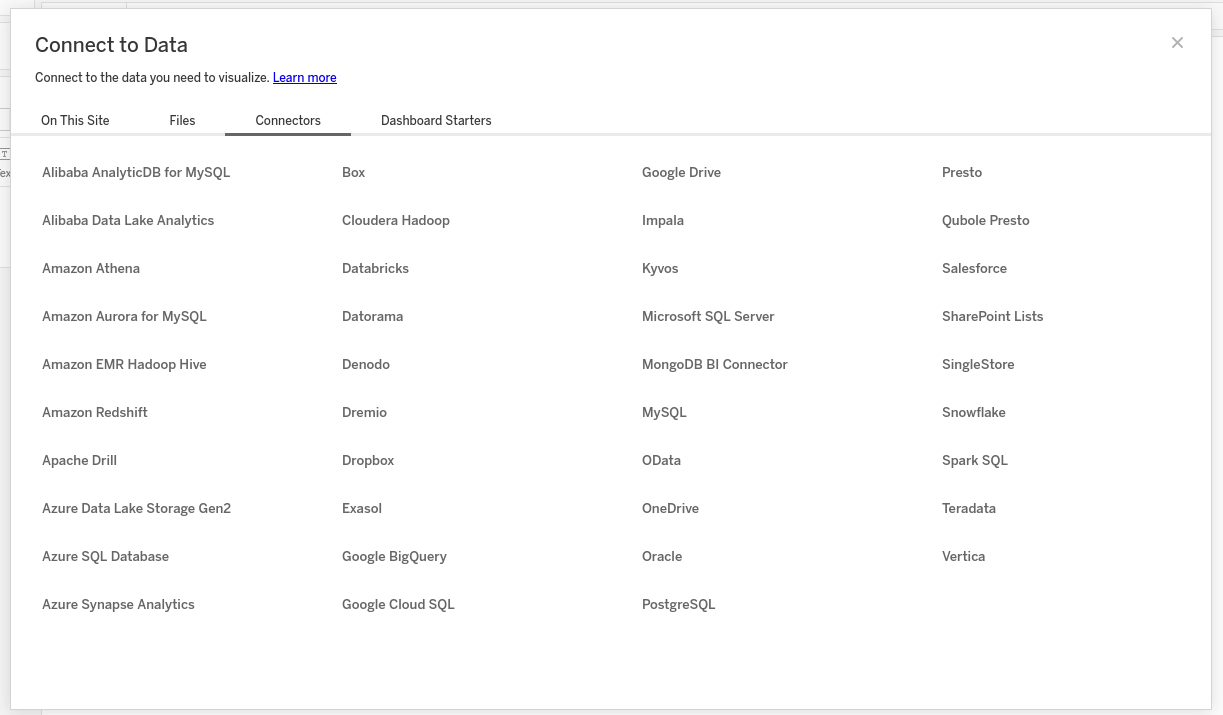Connect to Vertica
This screenshot has height=715, width=1223.
(x=963, y=556)
